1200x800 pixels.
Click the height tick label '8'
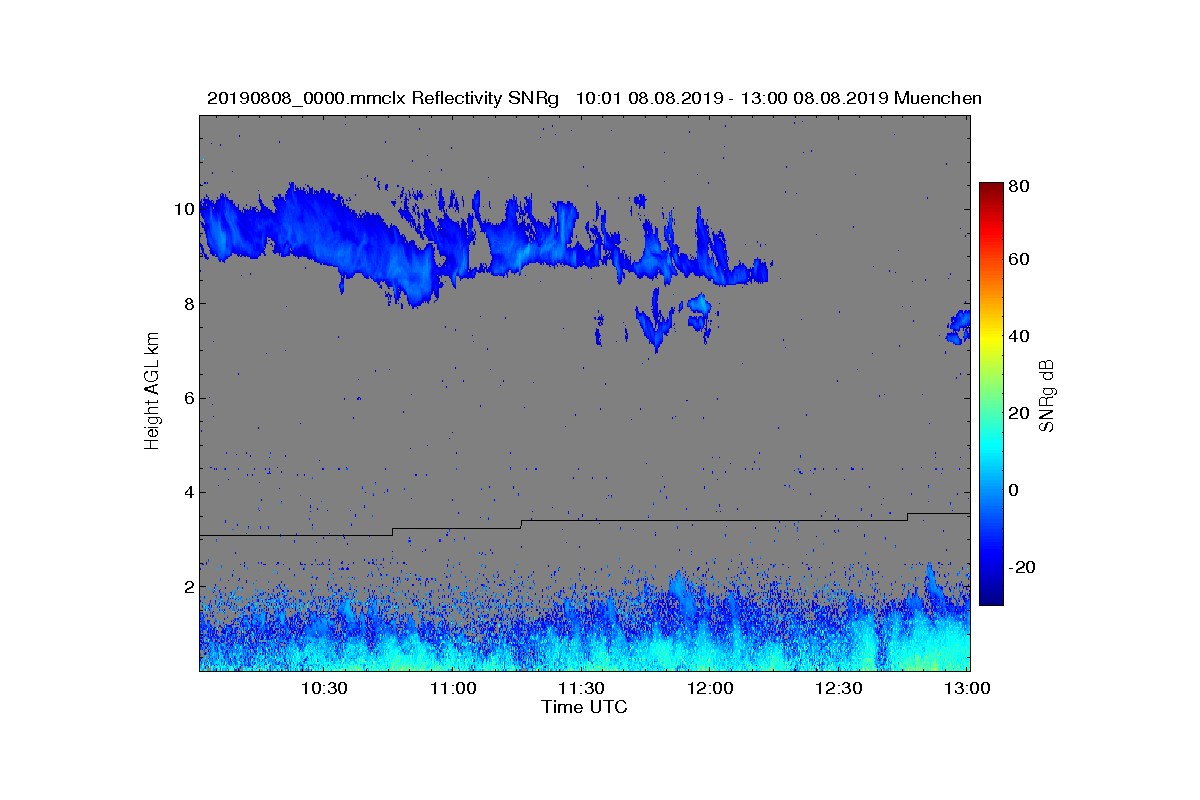click(x=188, y=304)
